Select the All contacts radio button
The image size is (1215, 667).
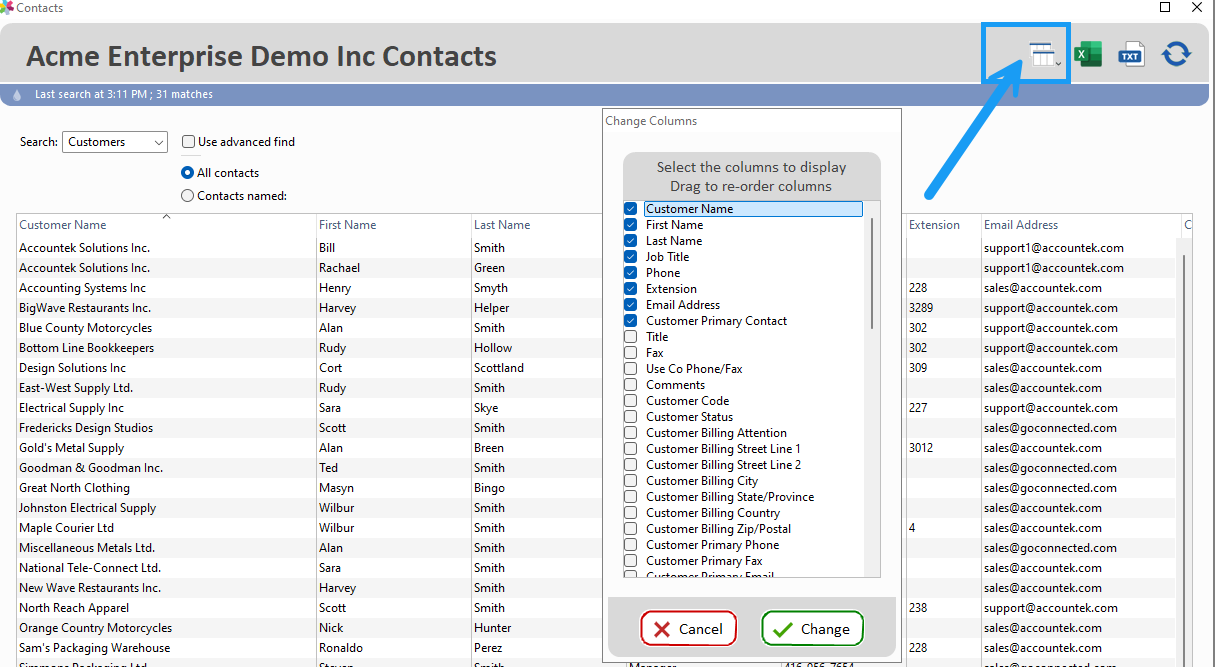(x=187, y=173)
